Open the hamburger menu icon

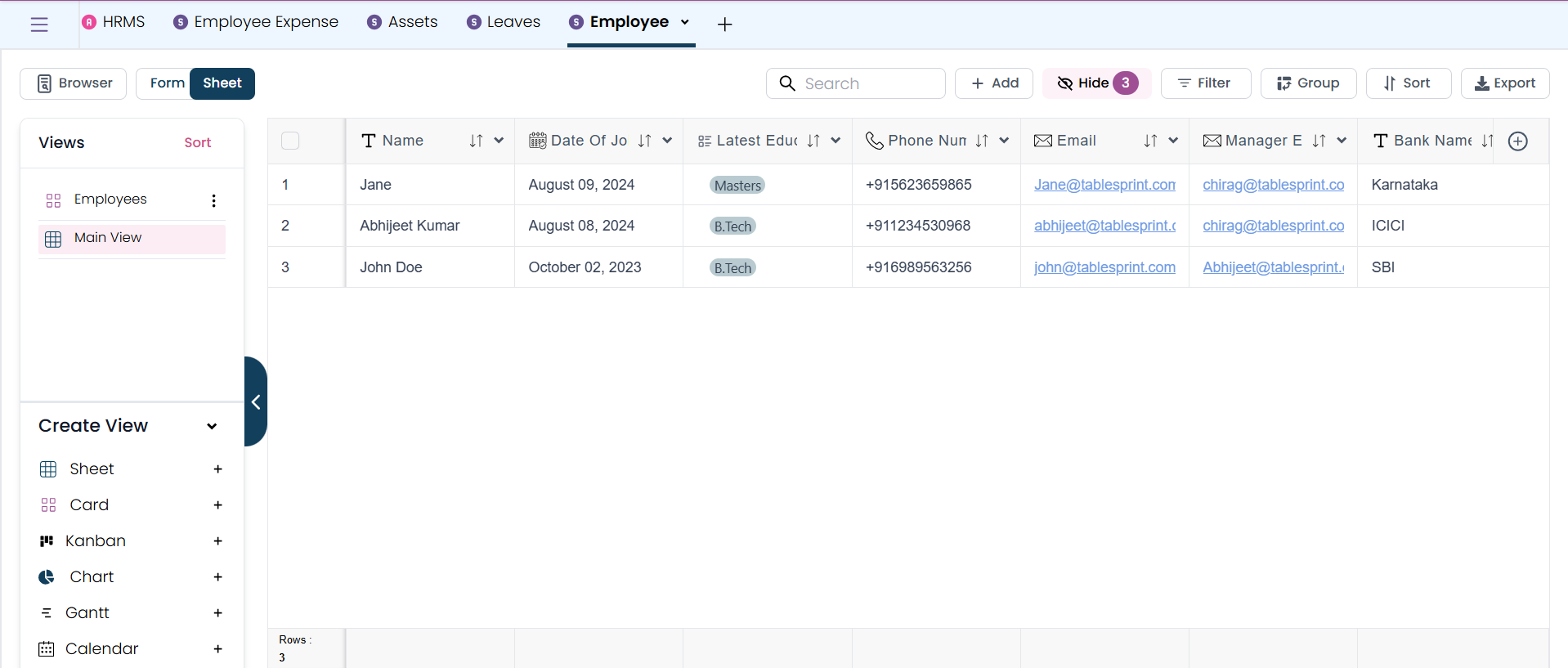(39, 25)
